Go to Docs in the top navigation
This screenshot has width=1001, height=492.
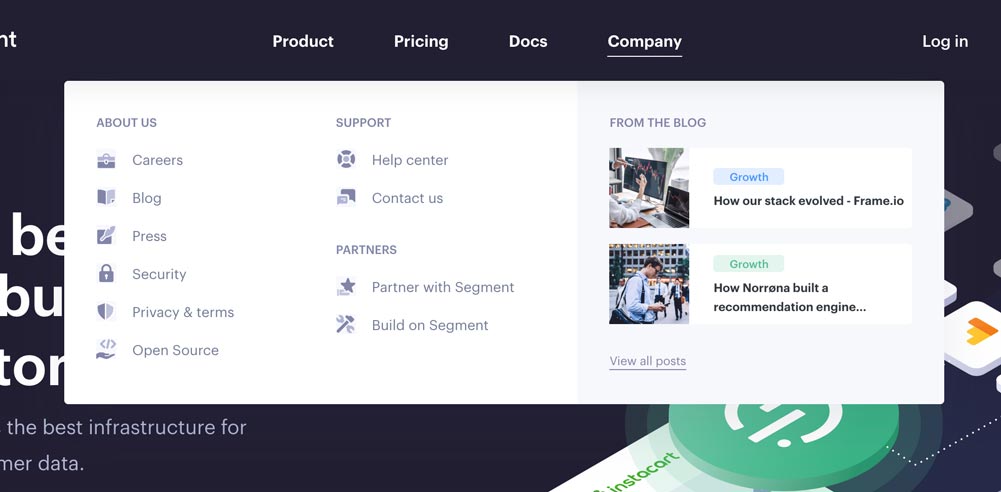pos(528,41)
